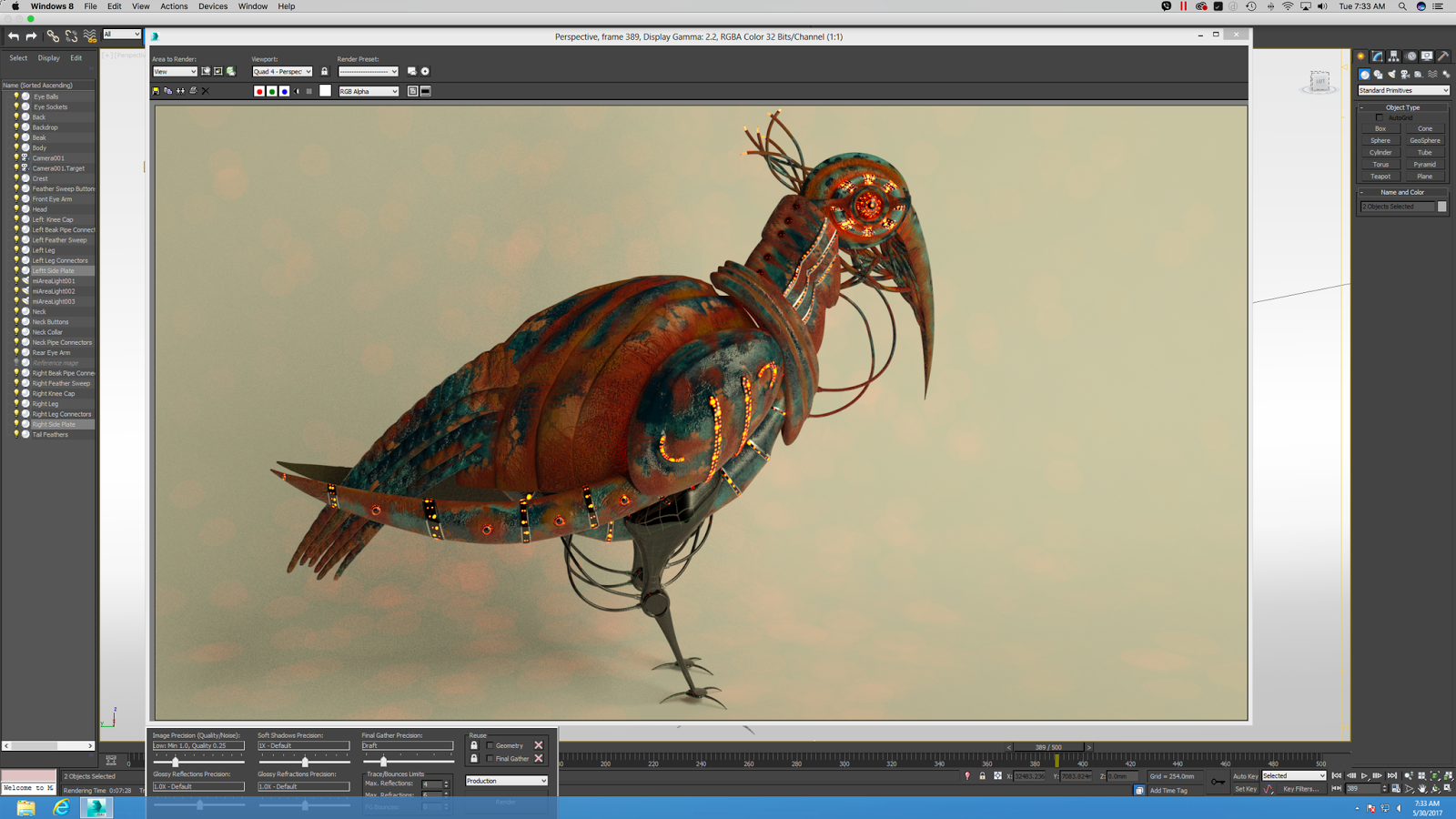This screenshot has width=1456, height=819.
Task: Click the viewport lock icon
Action: coord(325,71)
